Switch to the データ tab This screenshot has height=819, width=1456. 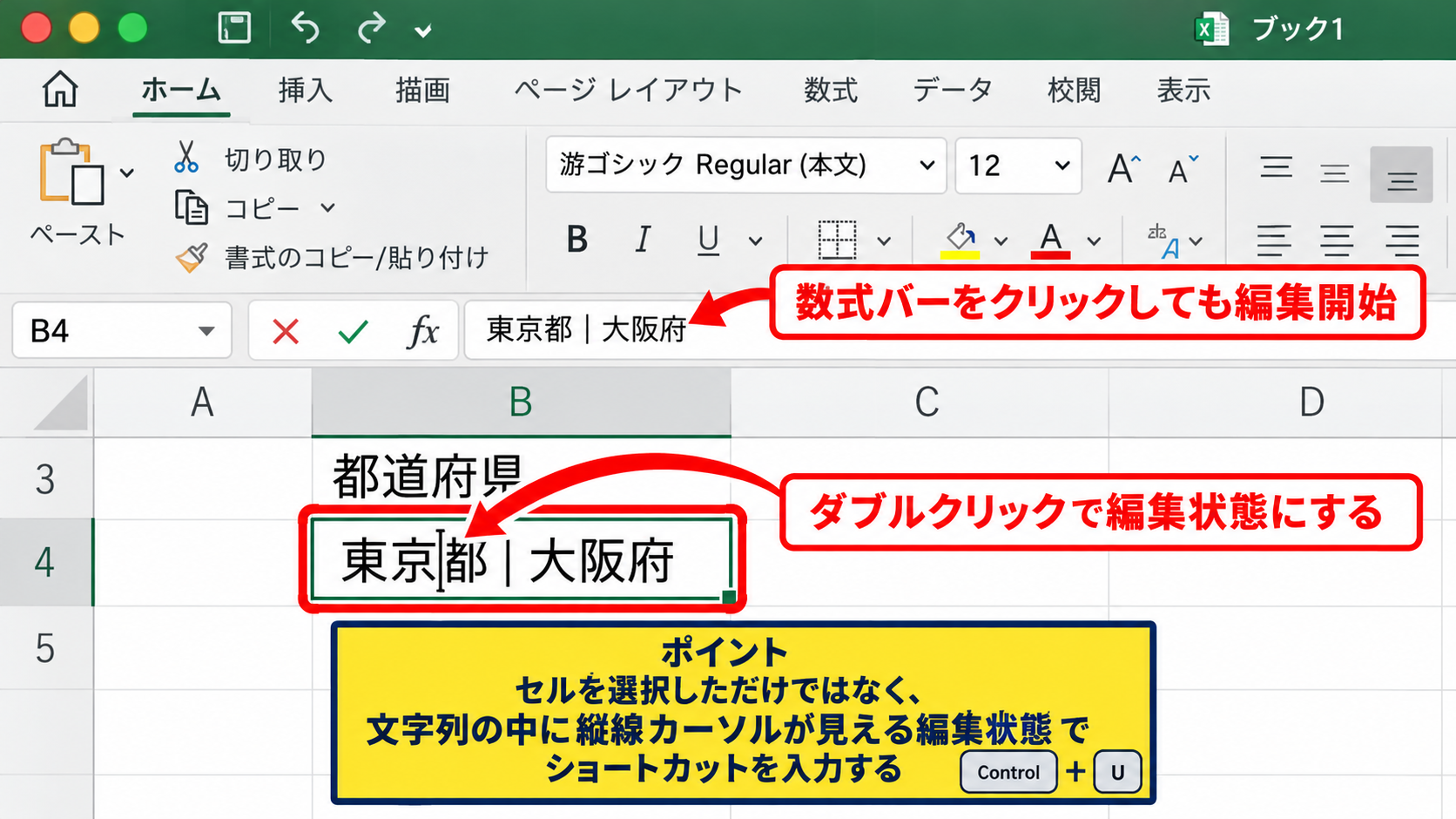click(x=952, y=90)
